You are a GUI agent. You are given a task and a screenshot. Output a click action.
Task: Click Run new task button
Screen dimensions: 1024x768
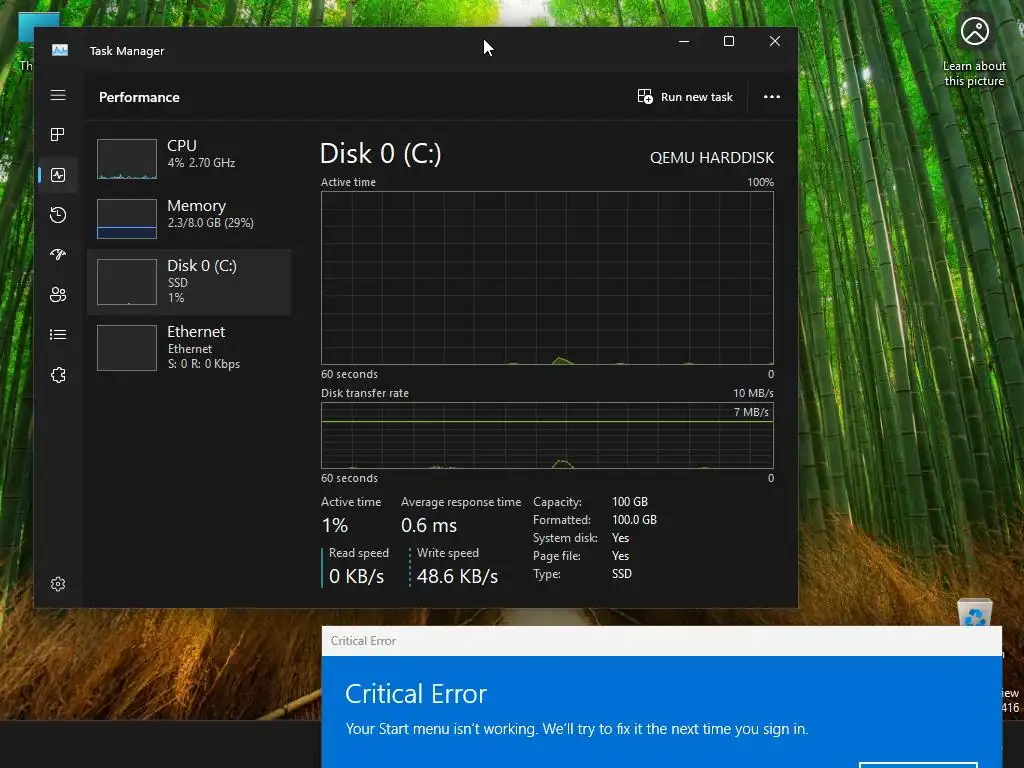(685, 97)
